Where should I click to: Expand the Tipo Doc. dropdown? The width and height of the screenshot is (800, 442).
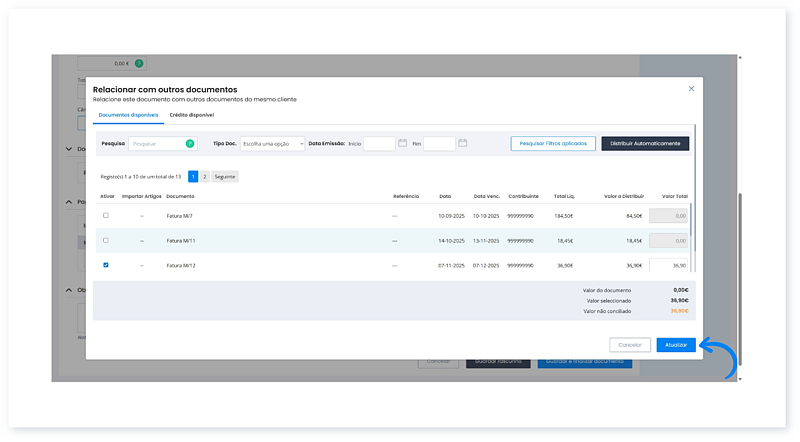(x=272, y=144)
